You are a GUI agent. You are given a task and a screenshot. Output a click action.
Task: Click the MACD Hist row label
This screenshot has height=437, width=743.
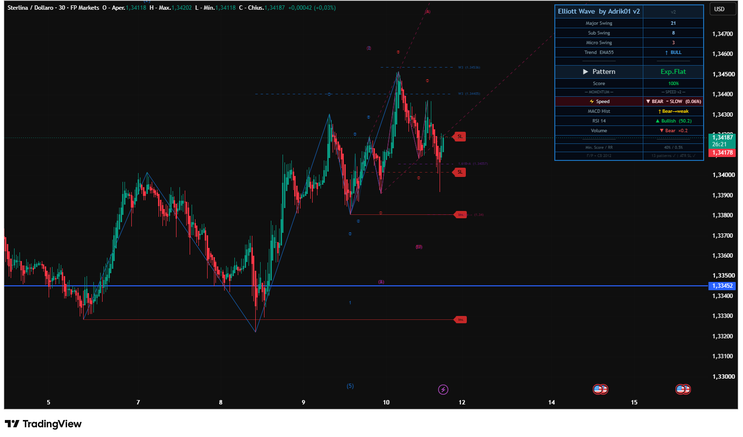[x=599, y=111]
